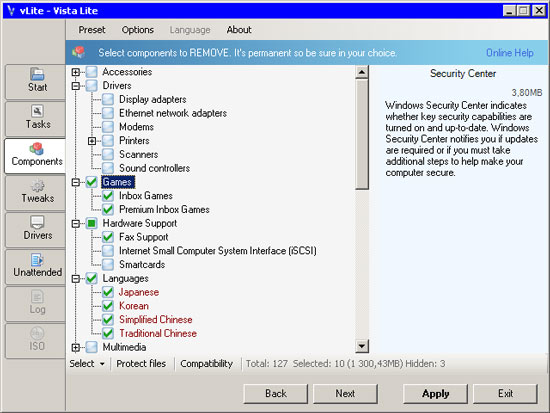Click the scrollbar down arrow
Screen dimensions: 550x413
coord(362,347)
